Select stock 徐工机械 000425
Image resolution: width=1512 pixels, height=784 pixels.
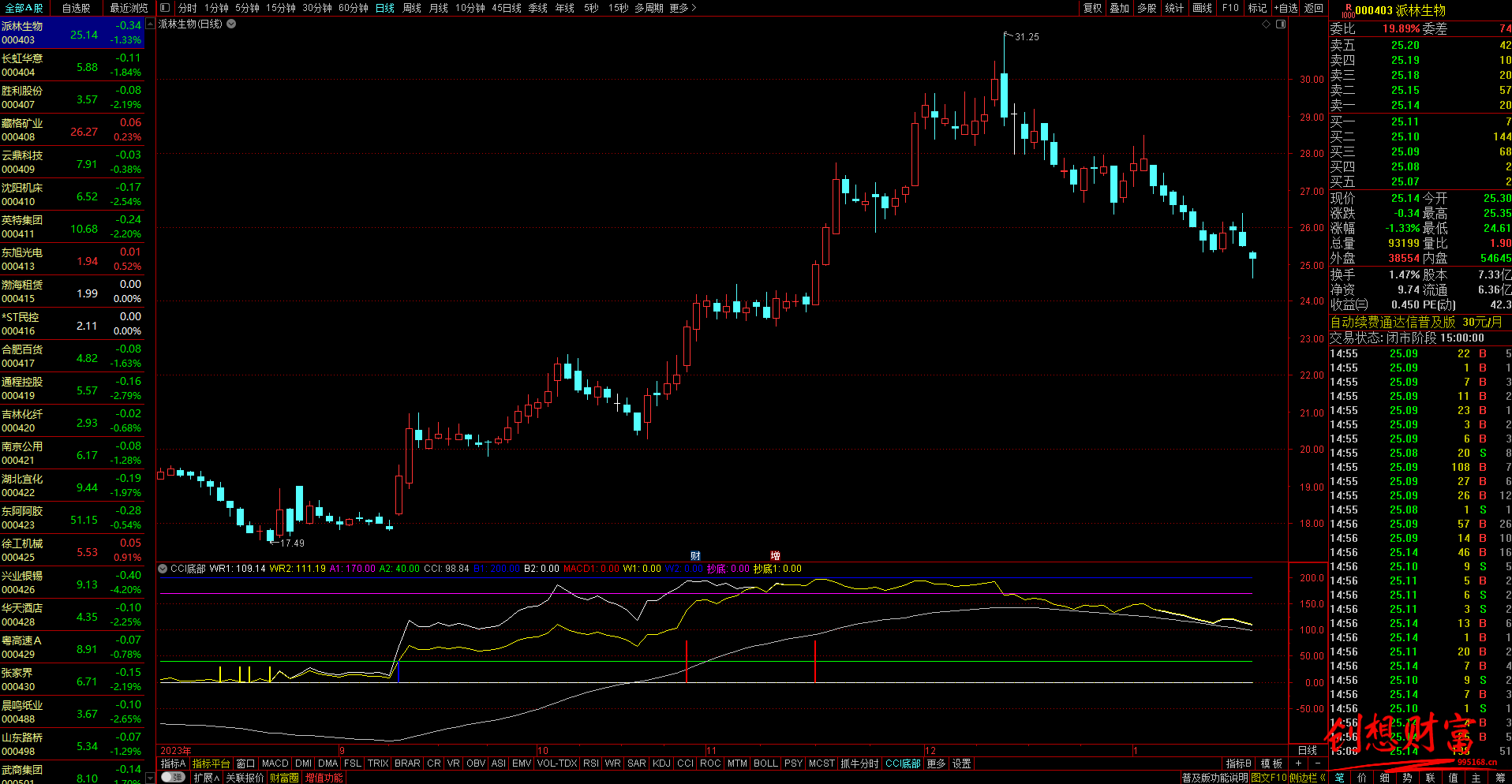72,550
